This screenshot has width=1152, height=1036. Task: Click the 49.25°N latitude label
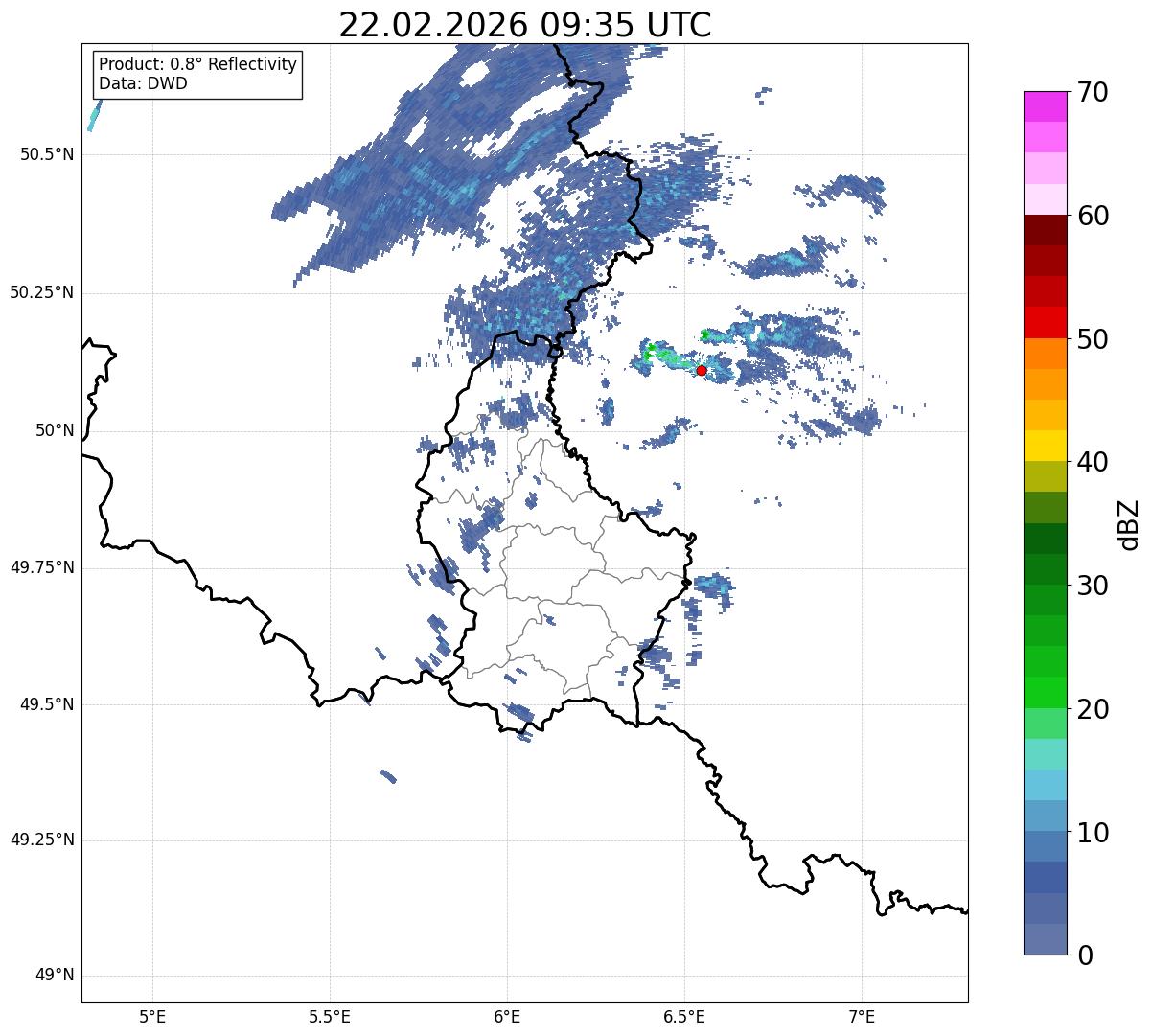coord(41,840)
